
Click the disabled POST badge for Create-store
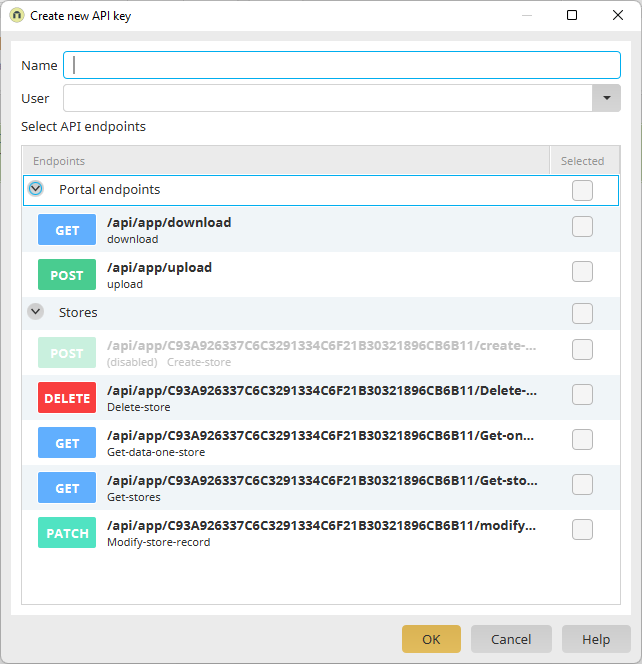coord(67,353)
